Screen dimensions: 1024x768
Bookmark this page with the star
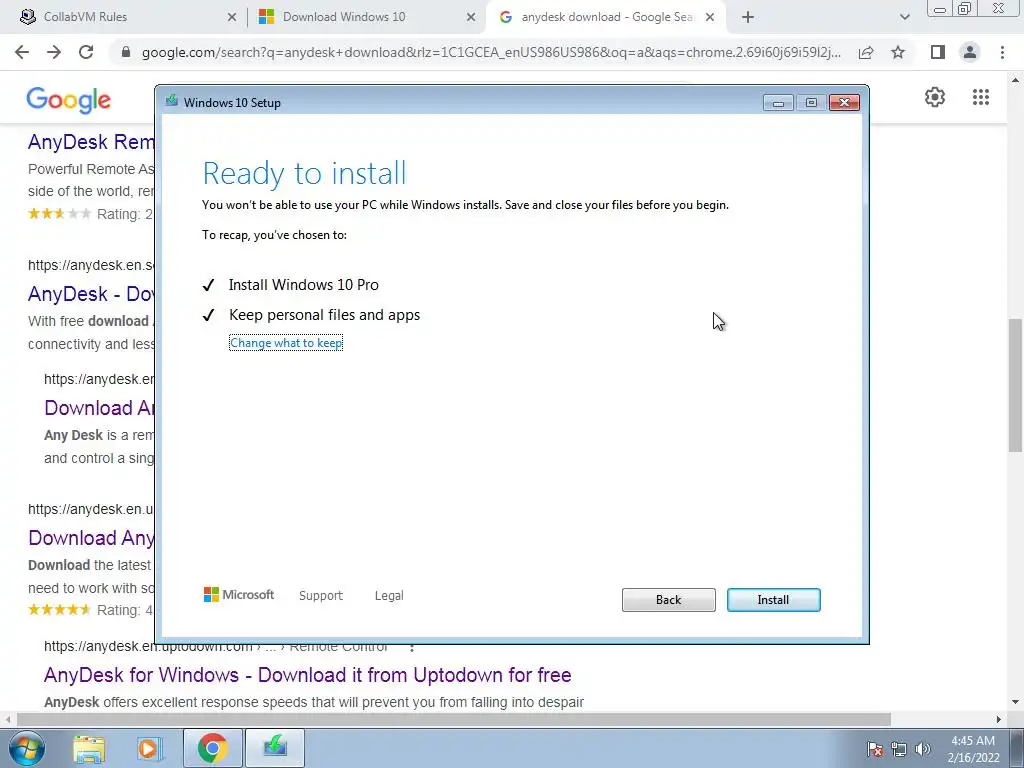click(x=898, y=52)
